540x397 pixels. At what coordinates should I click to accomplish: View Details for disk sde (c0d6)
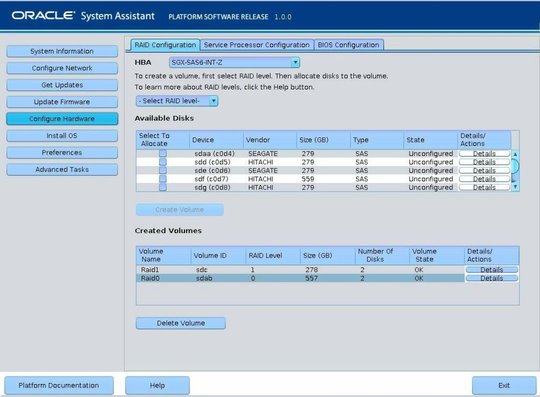484,170
